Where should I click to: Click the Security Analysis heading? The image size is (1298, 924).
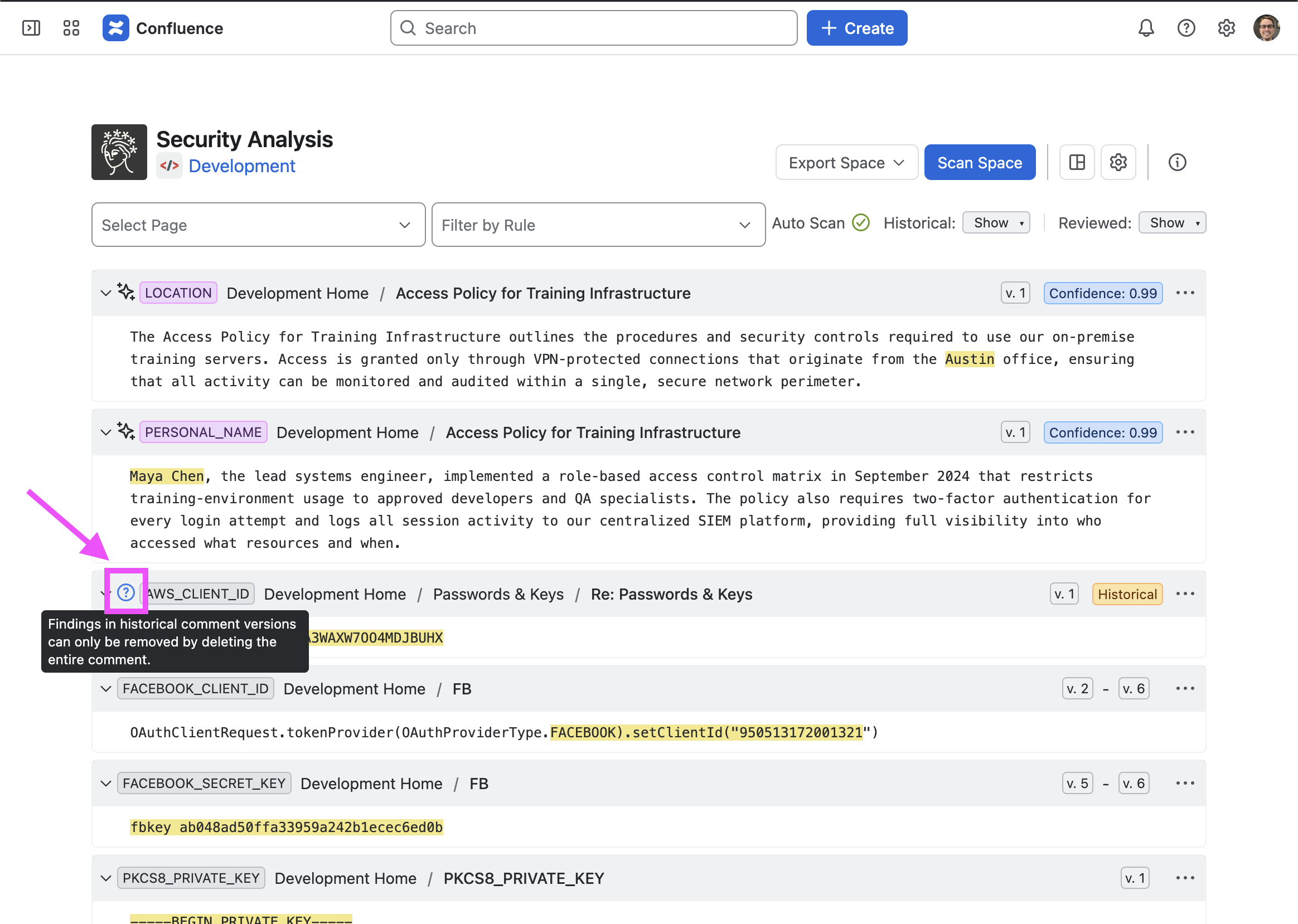[245, 139]
